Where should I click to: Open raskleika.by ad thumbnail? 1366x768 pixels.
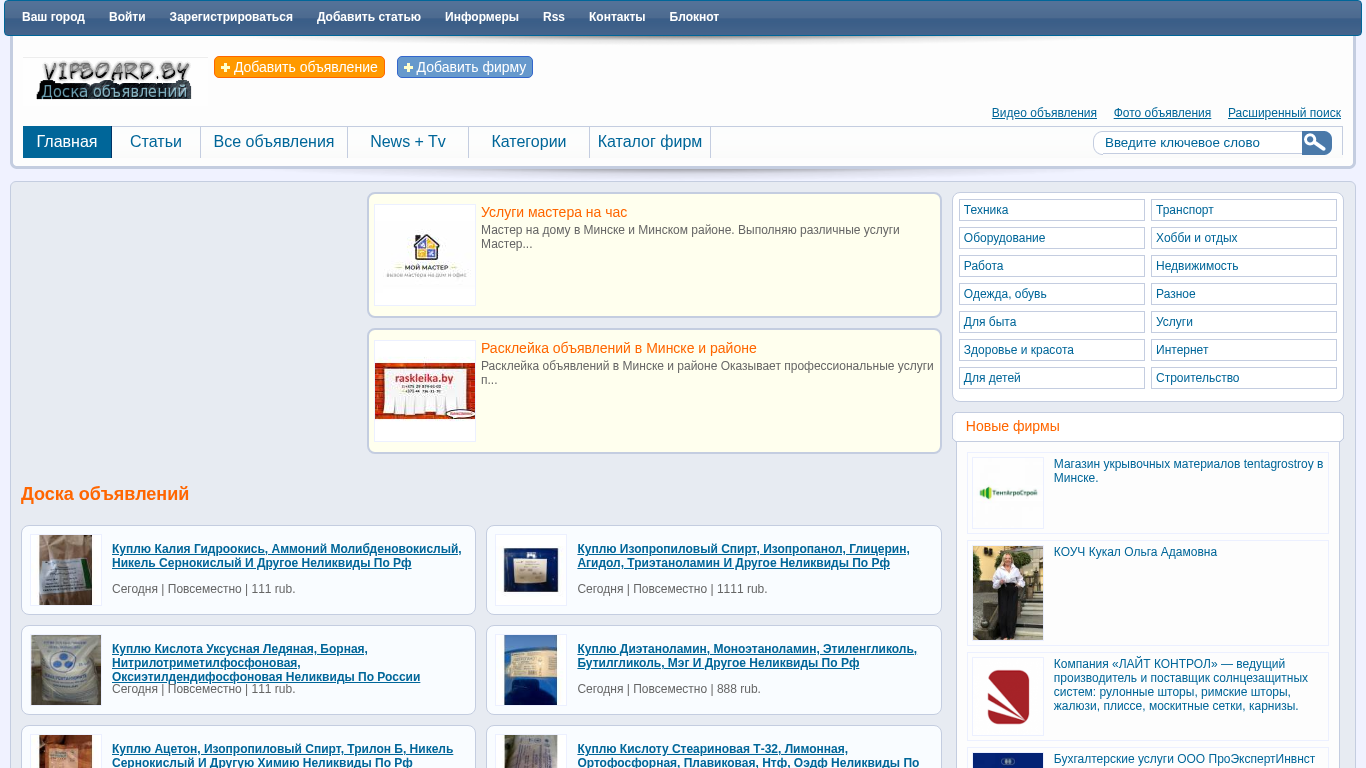point(425,391)
